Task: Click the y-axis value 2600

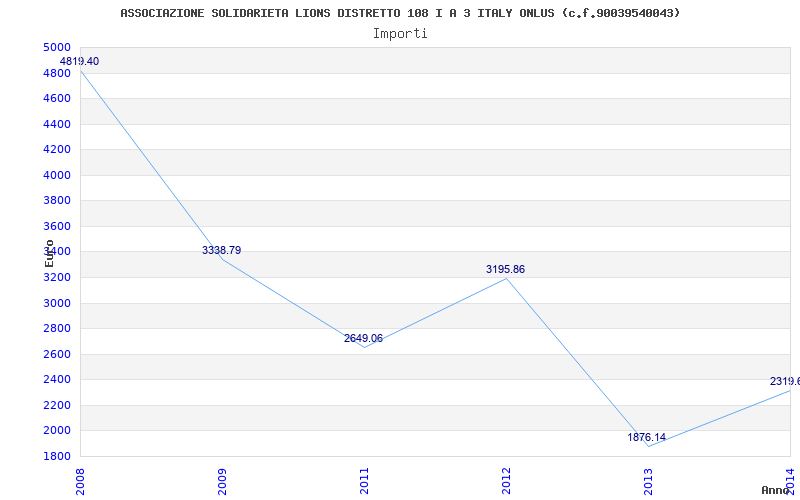Action: (x=57, y=354)
